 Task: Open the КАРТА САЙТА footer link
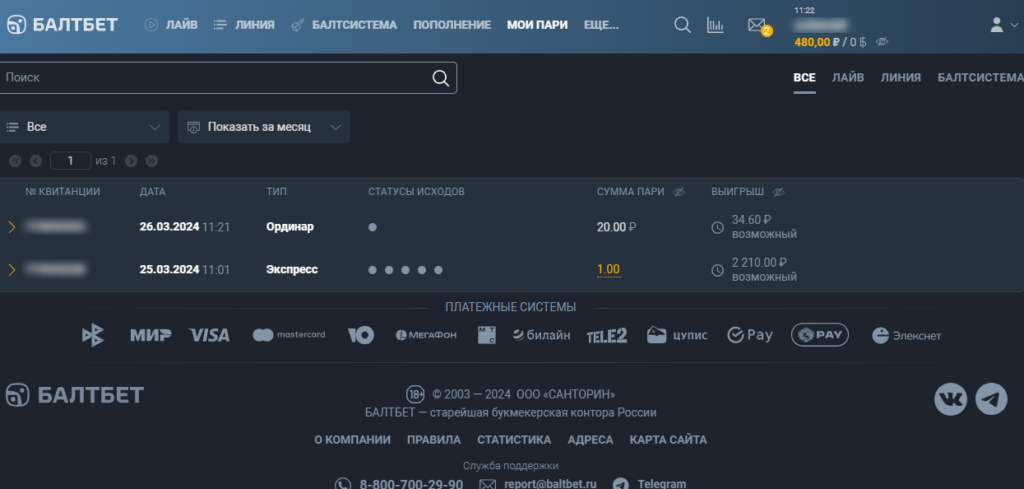(668, 440)
